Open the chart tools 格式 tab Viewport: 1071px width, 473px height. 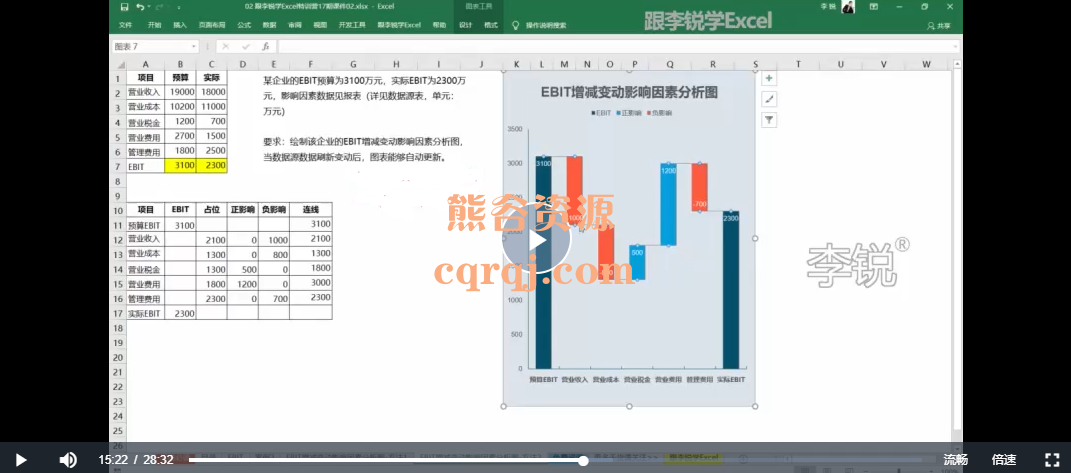[x=490, y=25]
